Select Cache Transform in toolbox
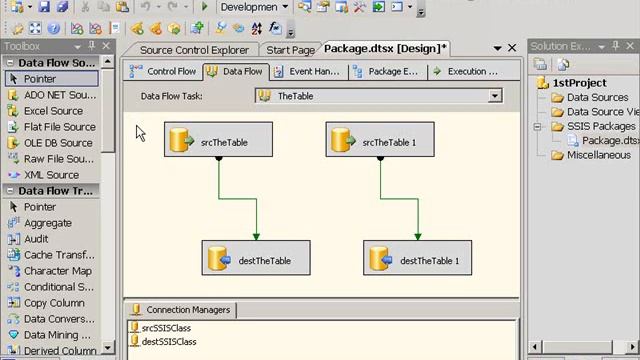This screenshot has width=640, height=360. coord(52,255)
